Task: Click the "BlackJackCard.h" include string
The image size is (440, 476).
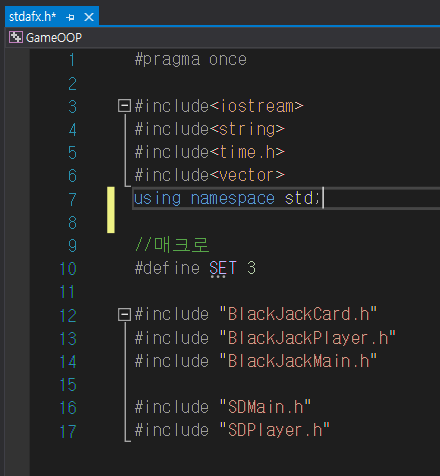Action: pyautogui.click(x=298, y=314)
